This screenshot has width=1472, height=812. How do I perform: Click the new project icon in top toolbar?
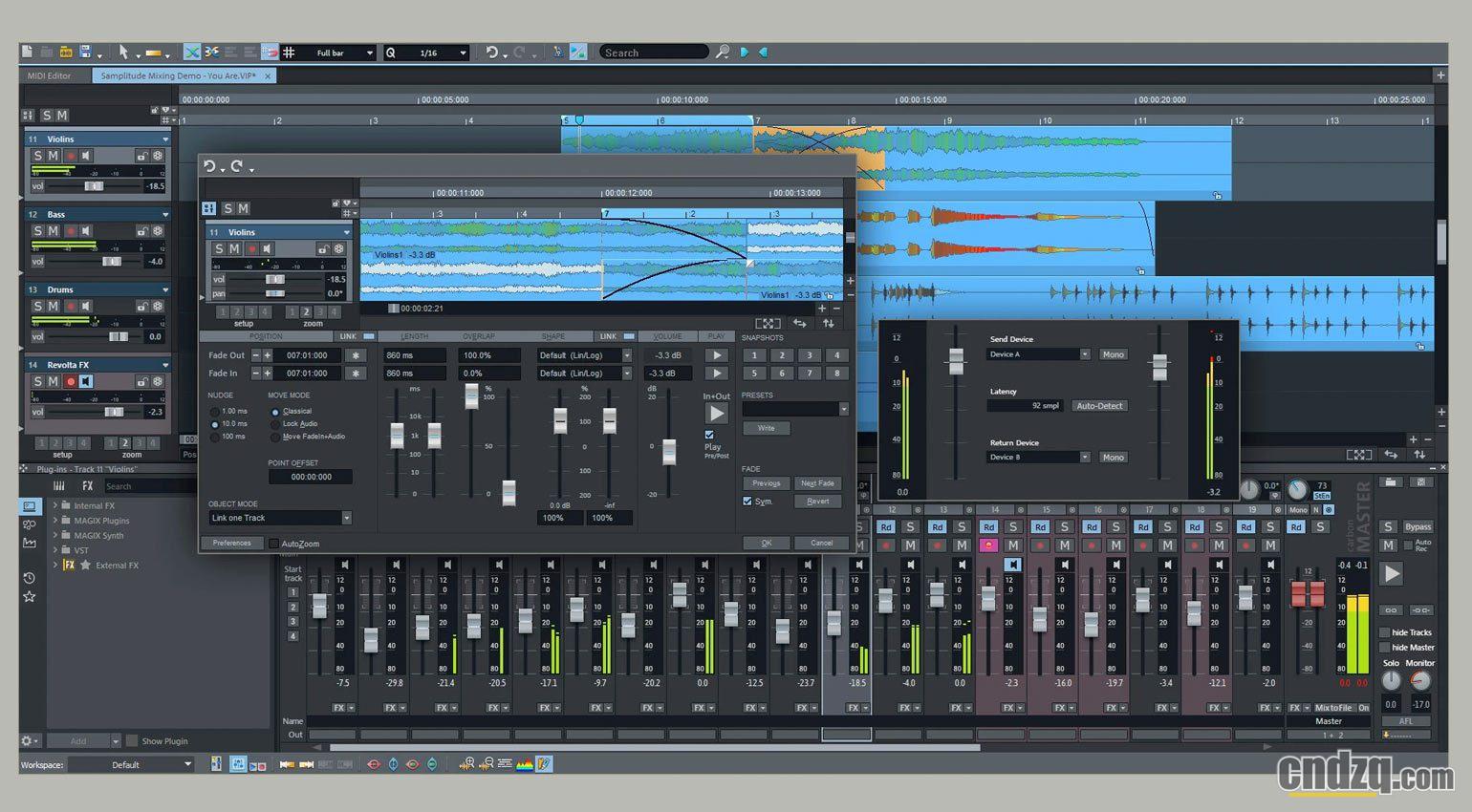(27, 52)
